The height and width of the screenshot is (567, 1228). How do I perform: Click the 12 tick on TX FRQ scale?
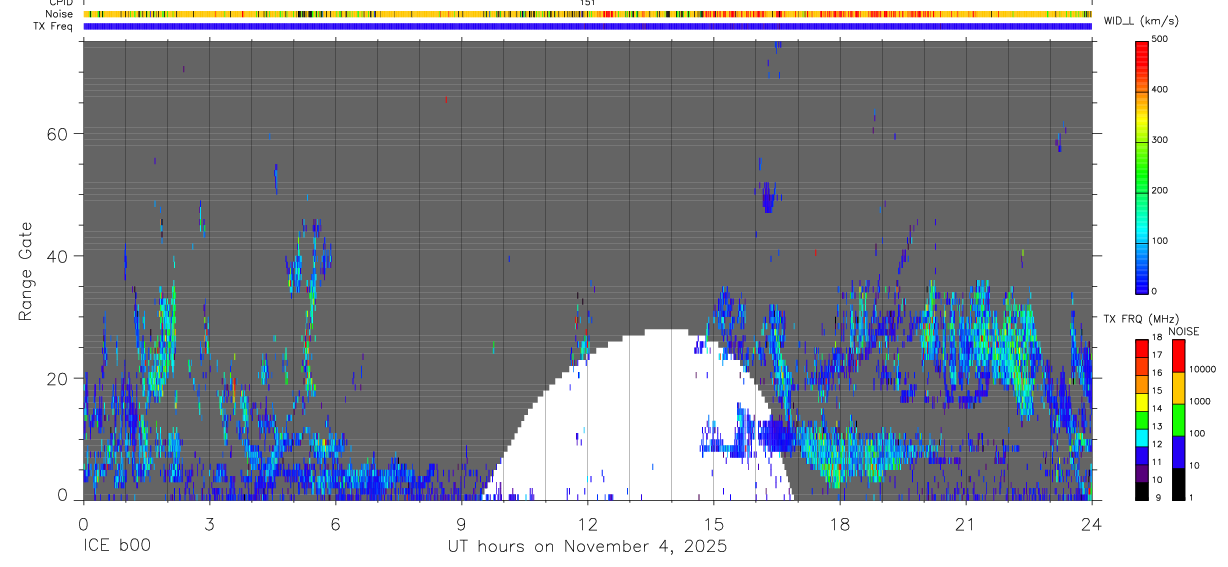point(1157,444)
